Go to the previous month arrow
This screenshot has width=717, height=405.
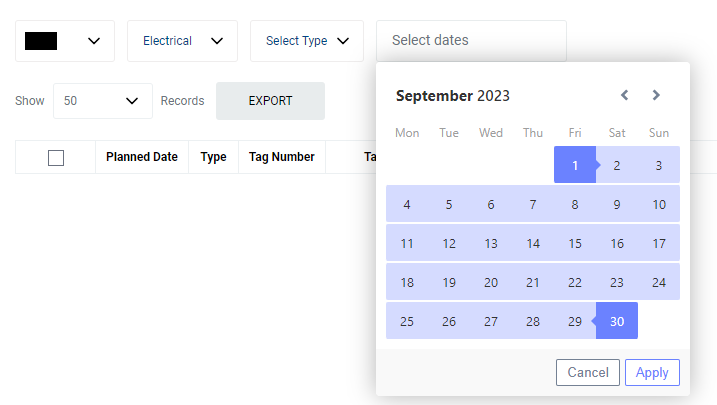625,96
